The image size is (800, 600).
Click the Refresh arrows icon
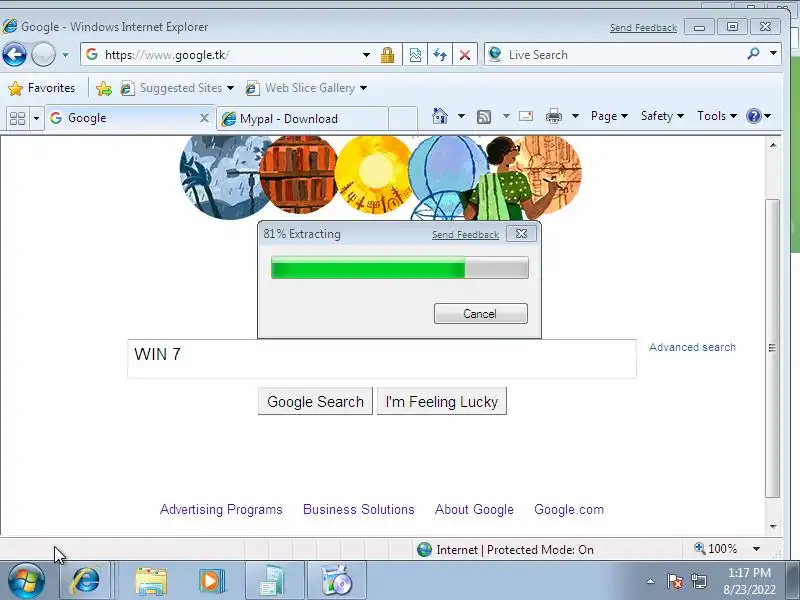pyautogui.click(x=440, y=55)
